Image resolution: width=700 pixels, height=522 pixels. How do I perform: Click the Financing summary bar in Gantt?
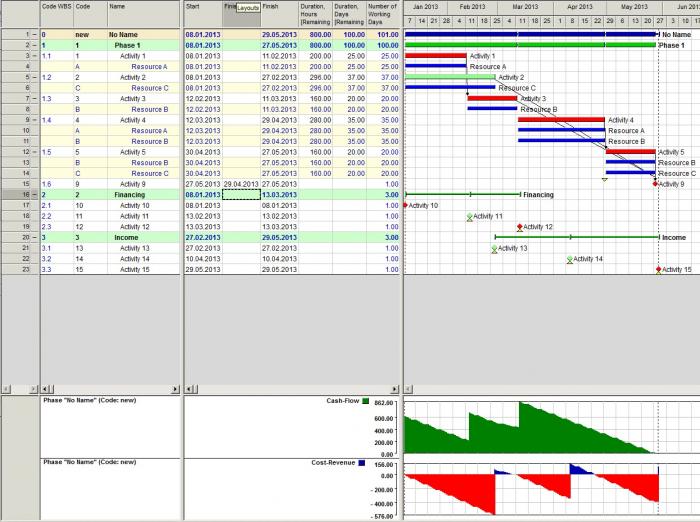463,194
